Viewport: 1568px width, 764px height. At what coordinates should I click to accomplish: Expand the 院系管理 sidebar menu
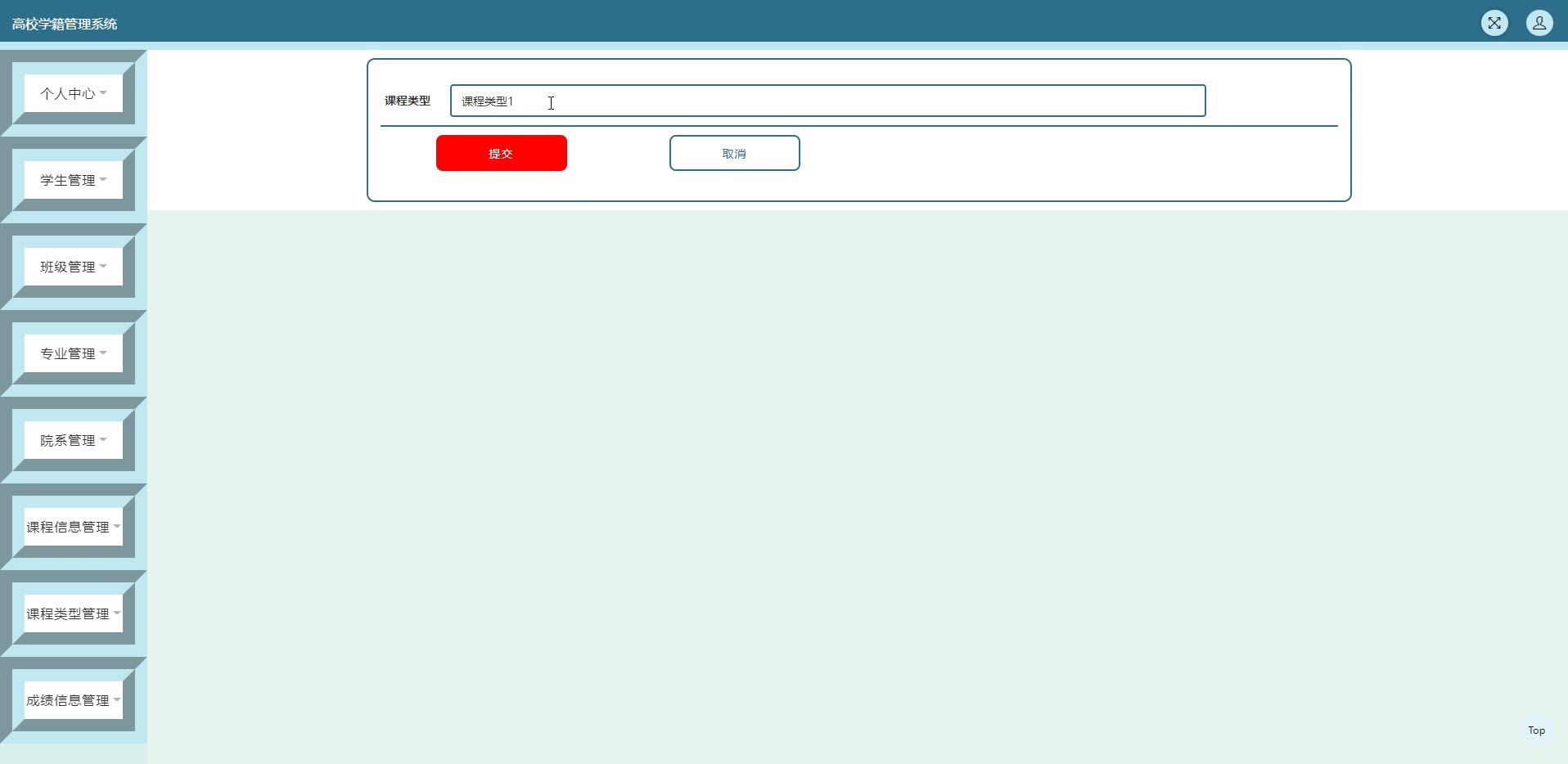(x=74, y=440)
